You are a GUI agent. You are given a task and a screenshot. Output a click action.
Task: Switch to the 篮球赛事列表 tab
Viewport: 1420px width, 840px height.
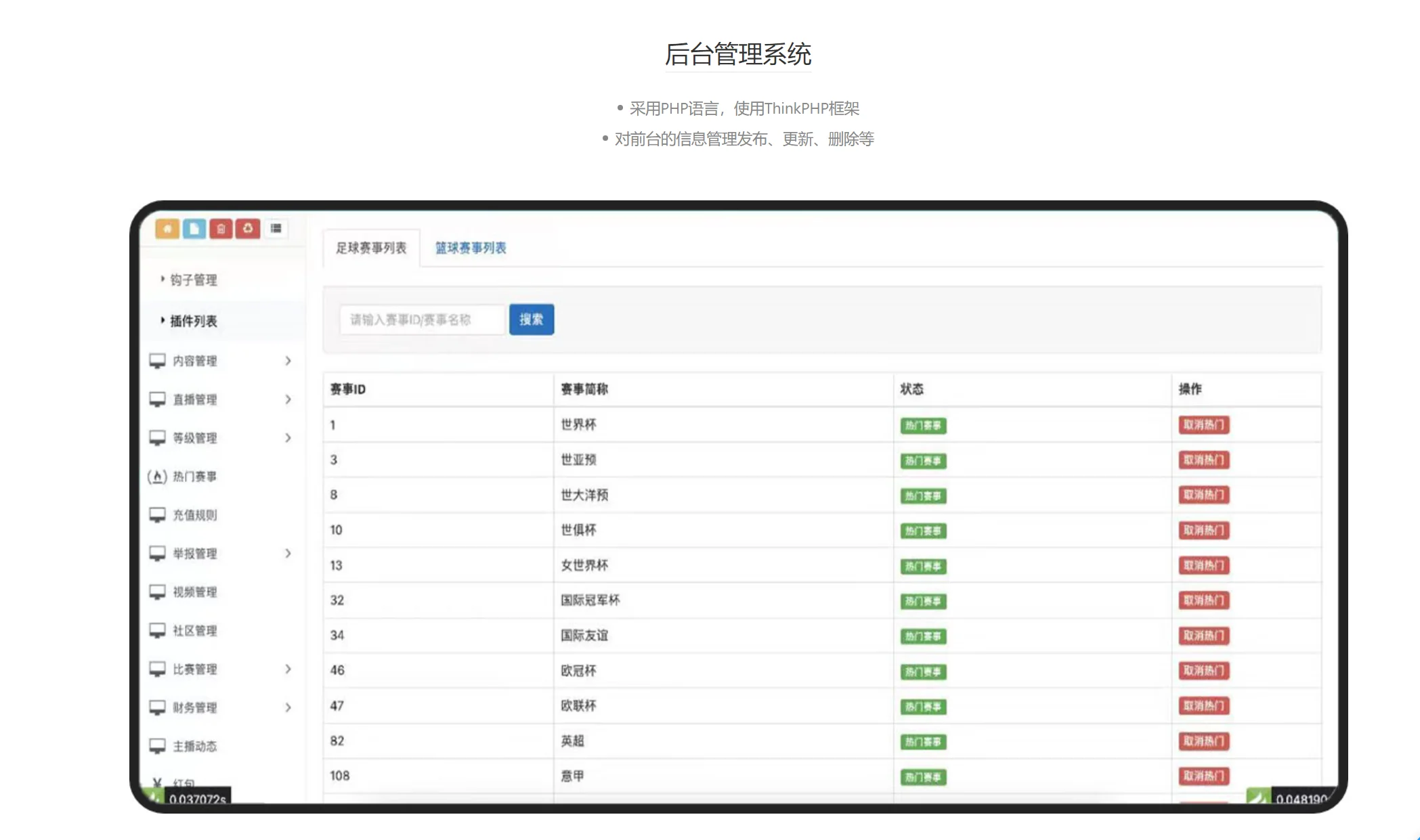(471, 248)
